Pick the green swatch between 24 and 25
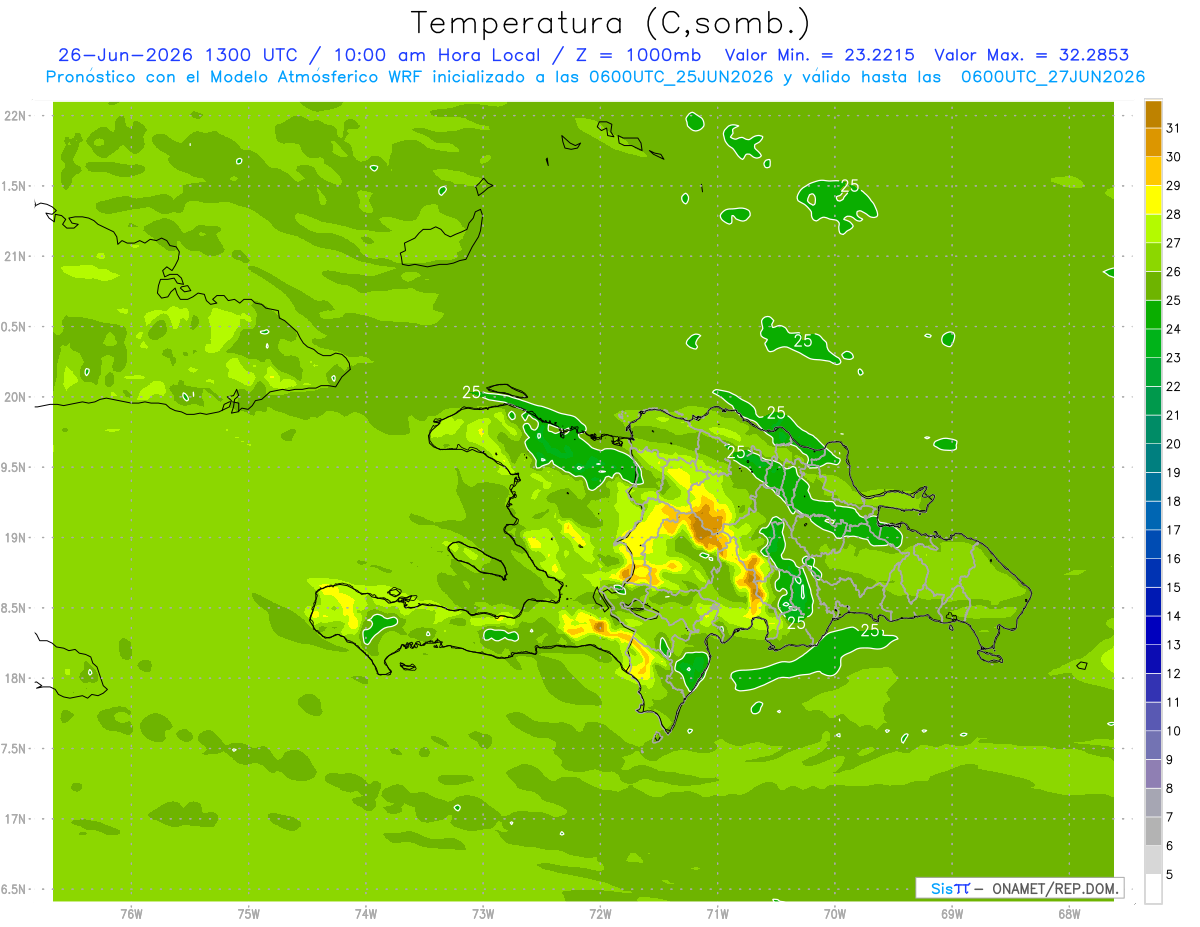Screen dimensions: 1200x927 point(1153,315)
